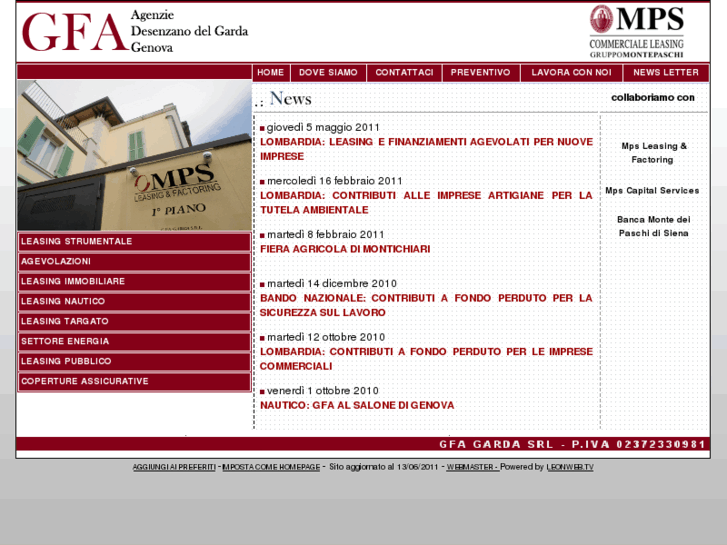The image size is (727, 545).
Task: Click date mercoledì 16 febbraio 2011
Action: tap(335, 181)
